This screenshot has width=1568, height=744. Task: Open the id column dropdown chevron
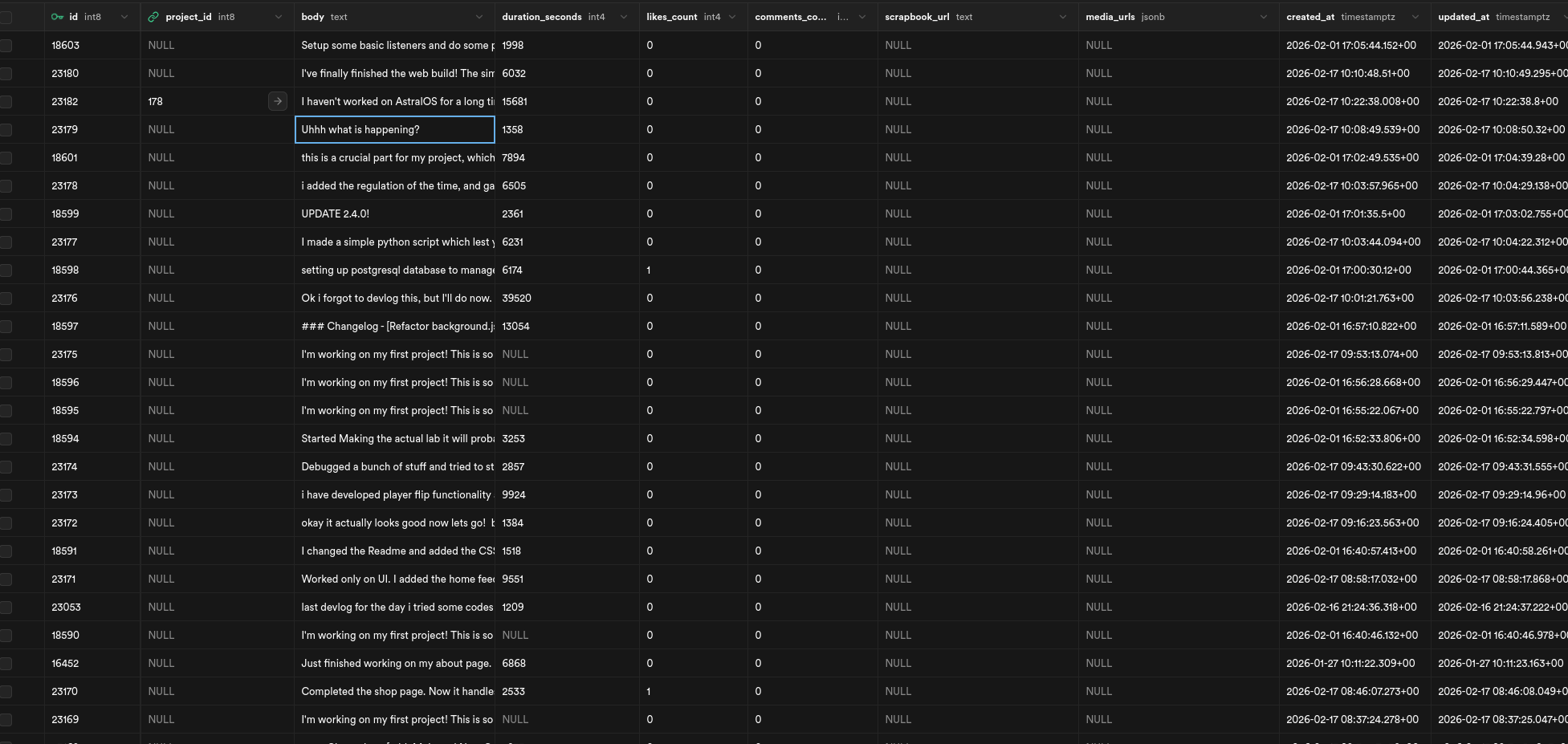coord(124,17)
